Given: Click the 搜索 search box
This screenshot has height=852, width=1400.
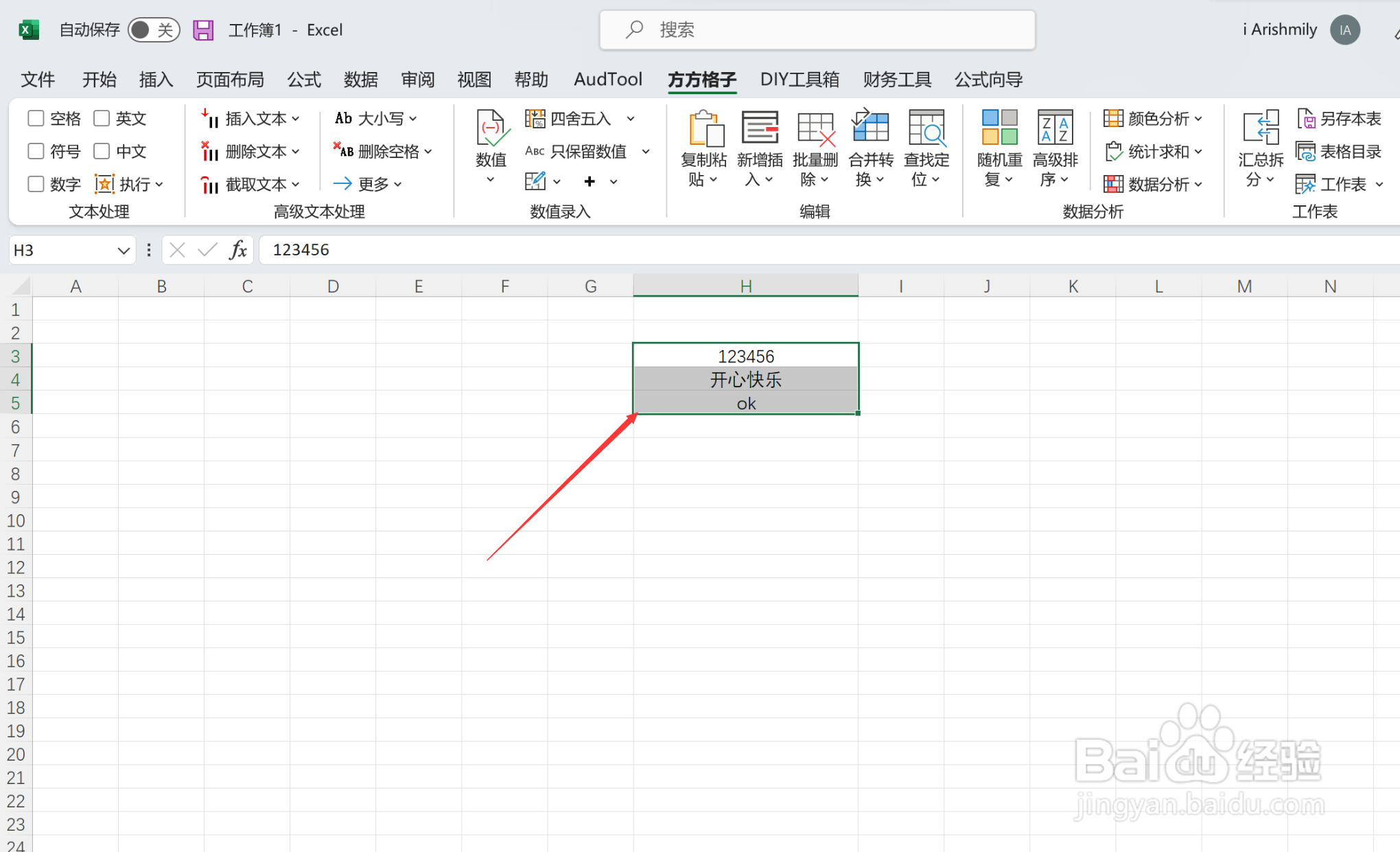Looking at the screenshot, I should pyautogui.click(x=817, y=30).
